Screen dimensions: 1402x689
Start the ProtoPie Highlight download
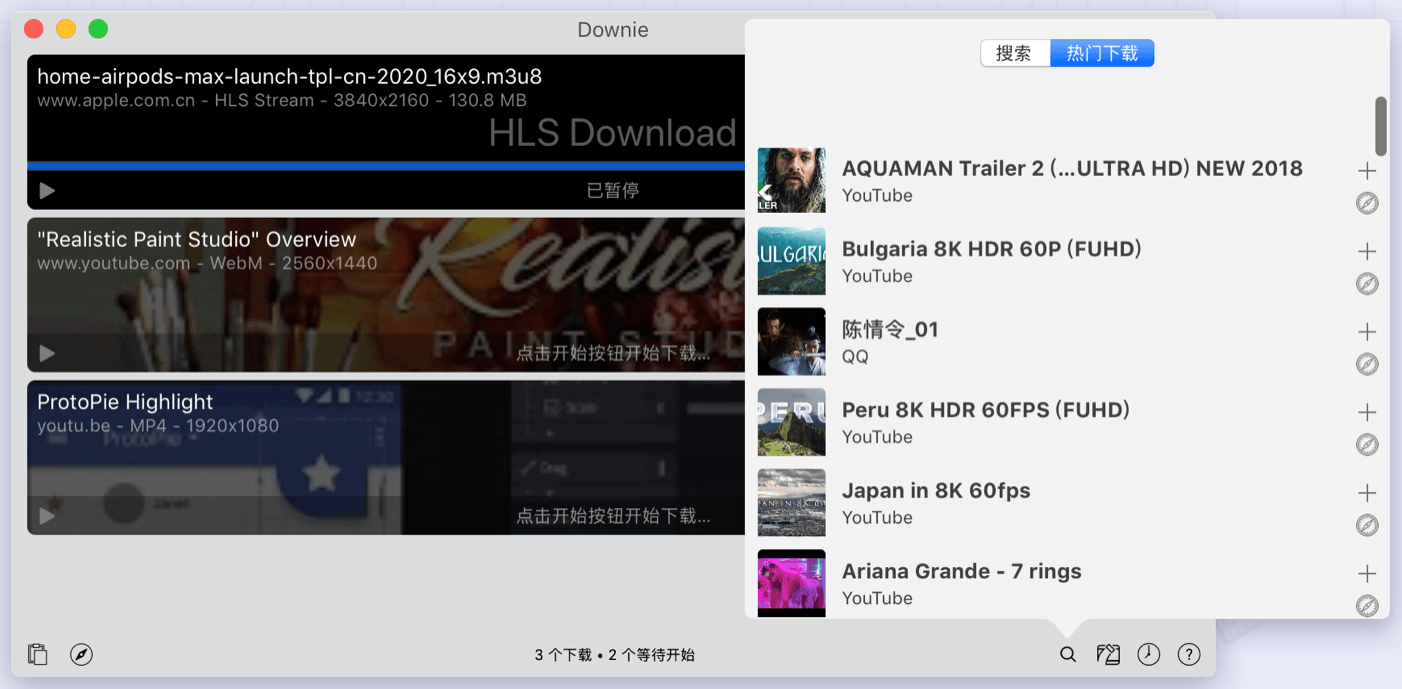tap(47, 516)
